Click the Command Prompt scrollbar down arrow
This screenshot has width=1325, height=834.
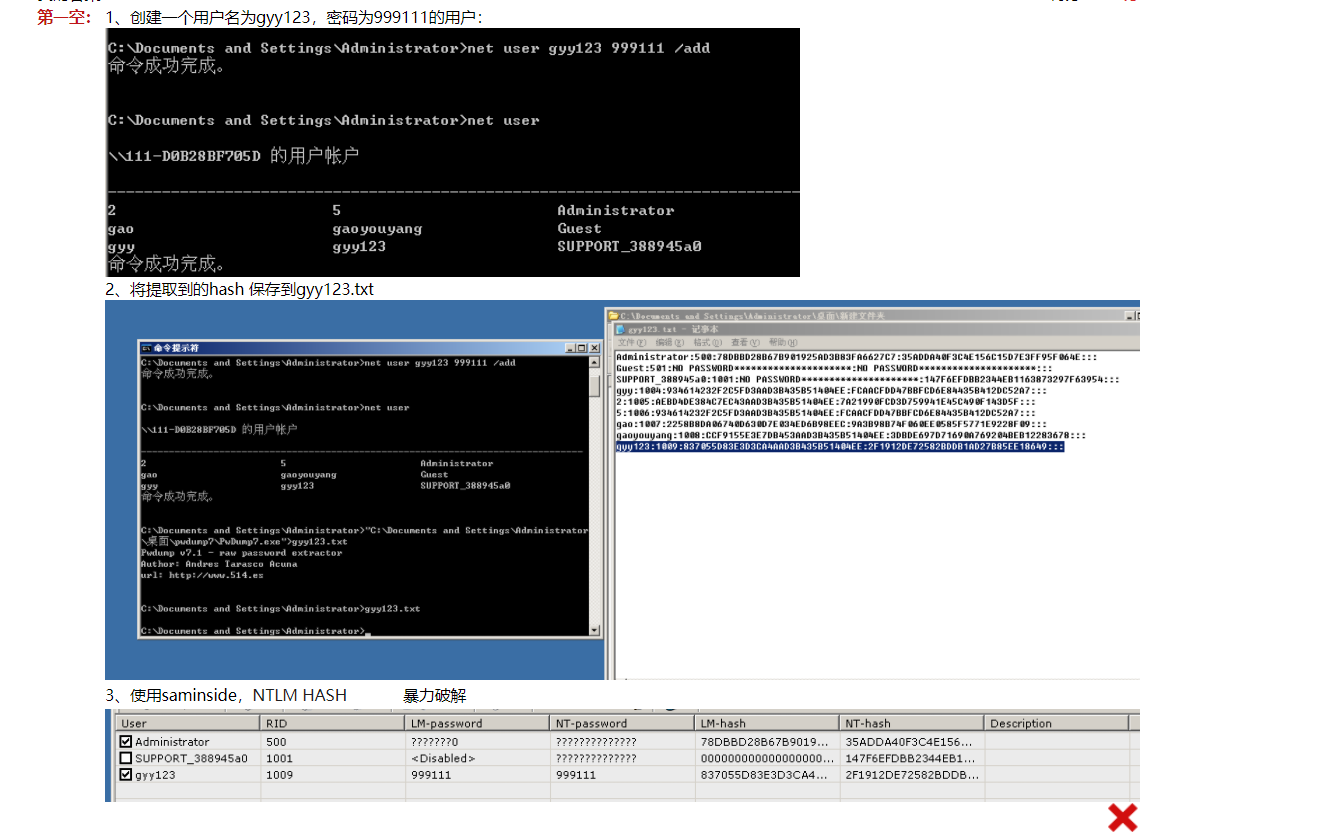596,630
